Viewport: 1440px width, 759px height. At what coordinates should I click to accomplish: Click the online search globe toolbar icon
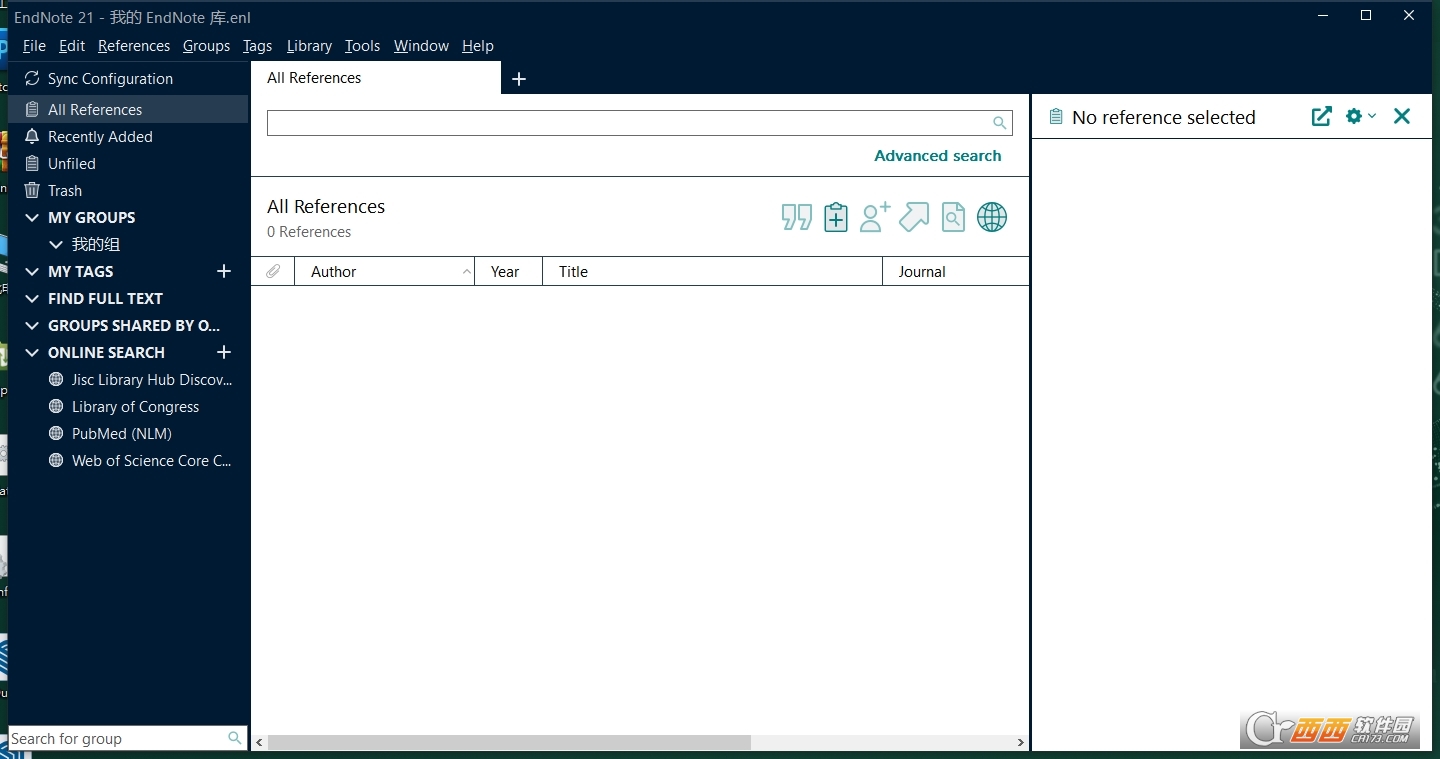(x=992, y=217)
